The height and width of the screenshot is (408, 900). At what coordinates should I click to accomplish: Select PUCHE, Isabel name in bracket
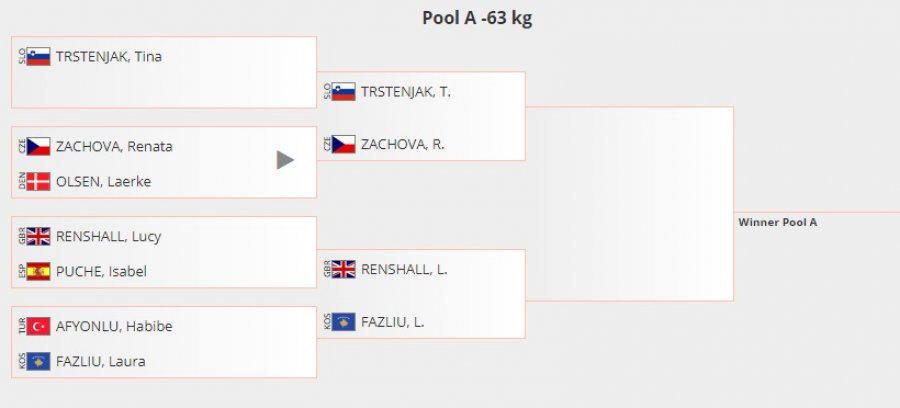click(101, 271)
